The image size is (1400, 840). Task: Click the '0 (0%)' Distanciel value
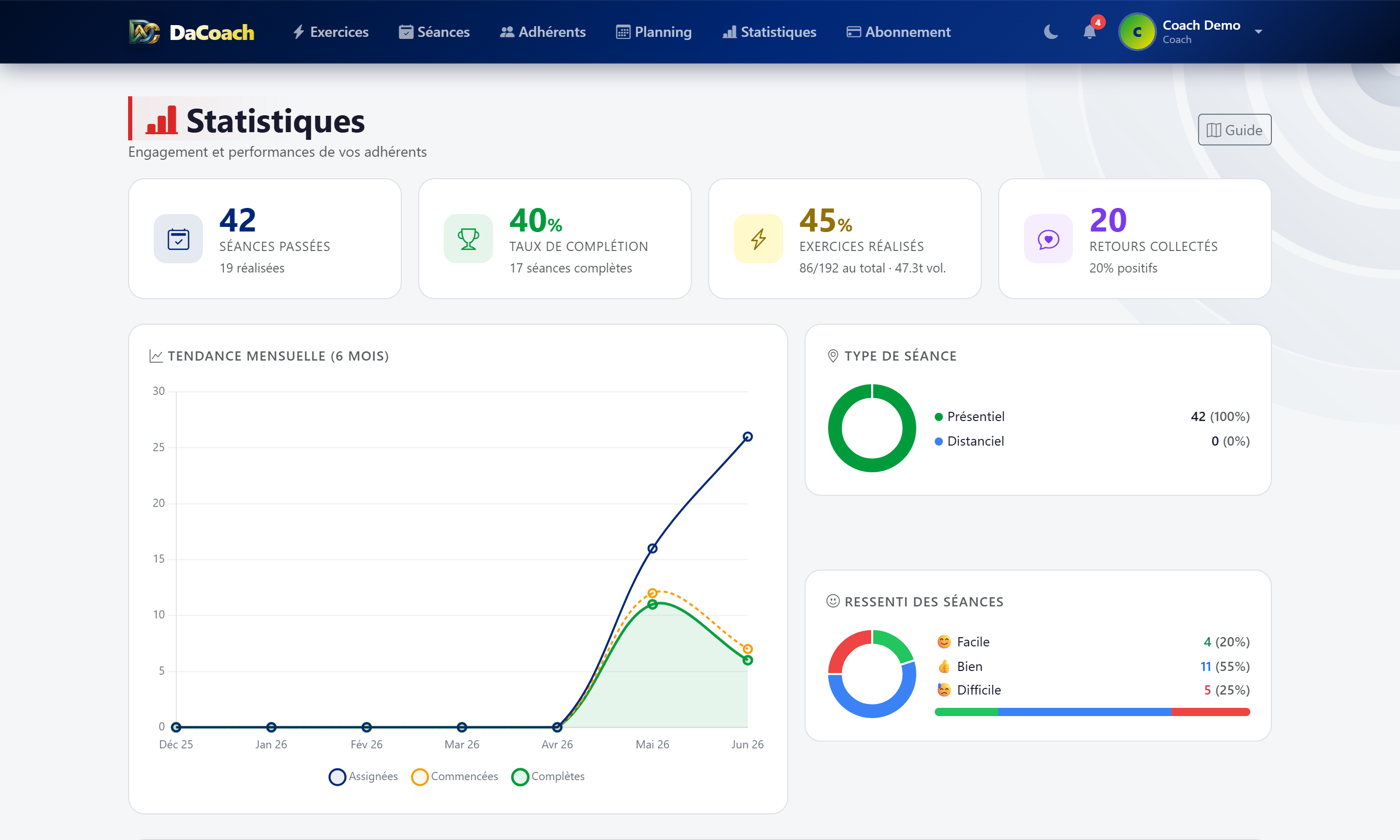1231,441
